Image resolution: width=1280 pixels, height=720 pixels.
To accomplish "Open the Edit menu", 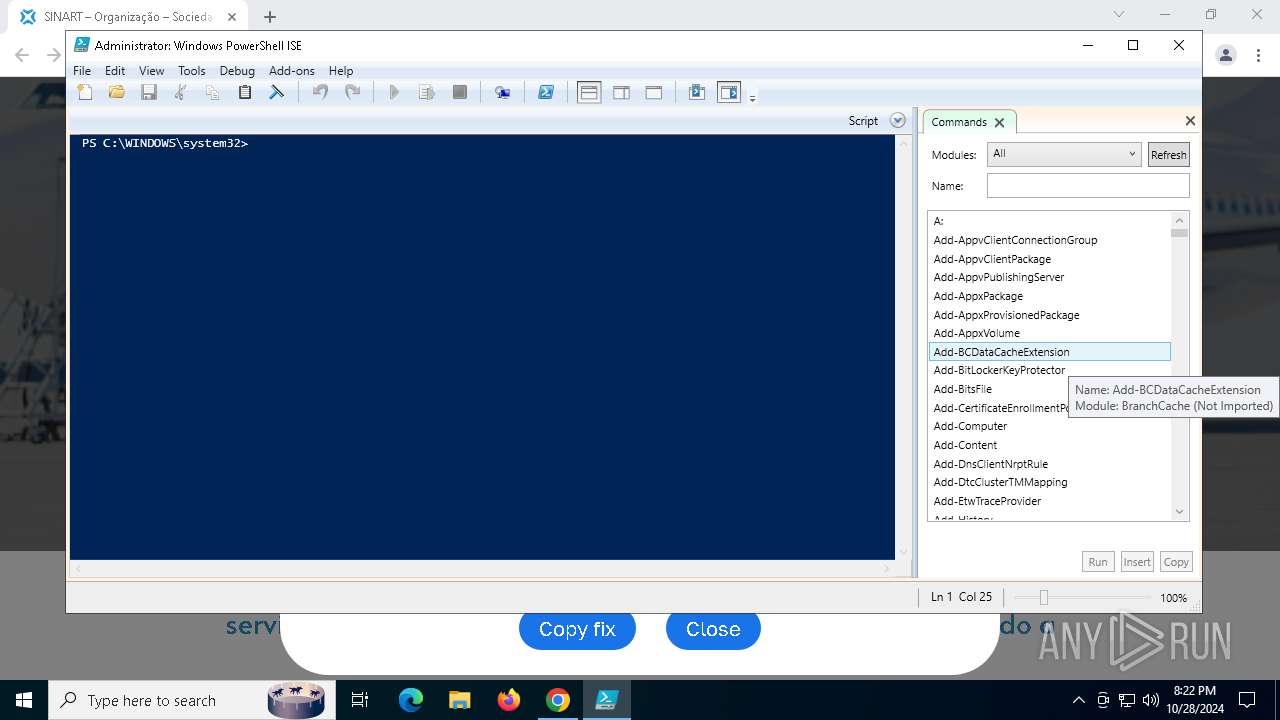I will pos(115,71).
